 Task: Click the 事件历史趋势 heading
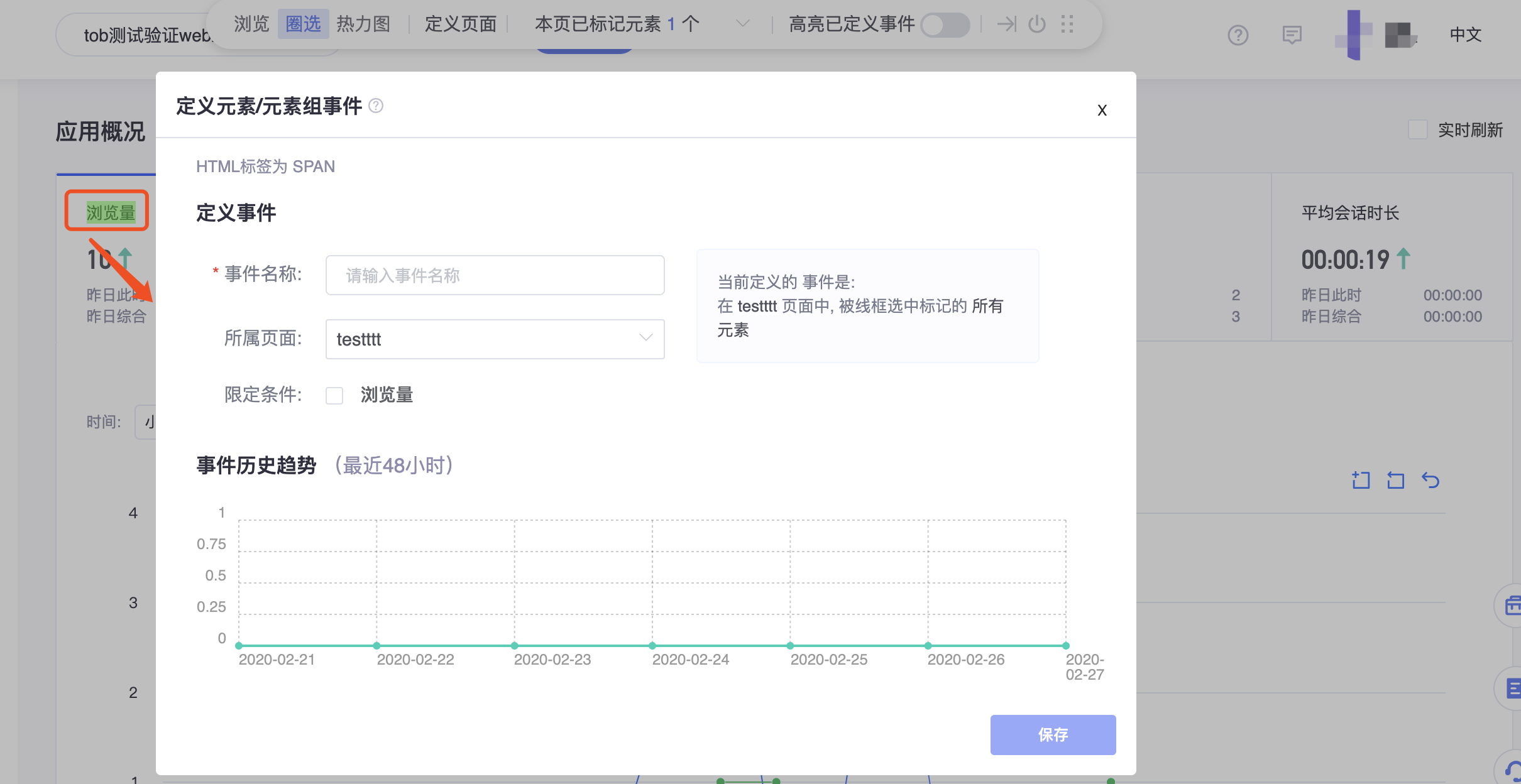point(256,465)
